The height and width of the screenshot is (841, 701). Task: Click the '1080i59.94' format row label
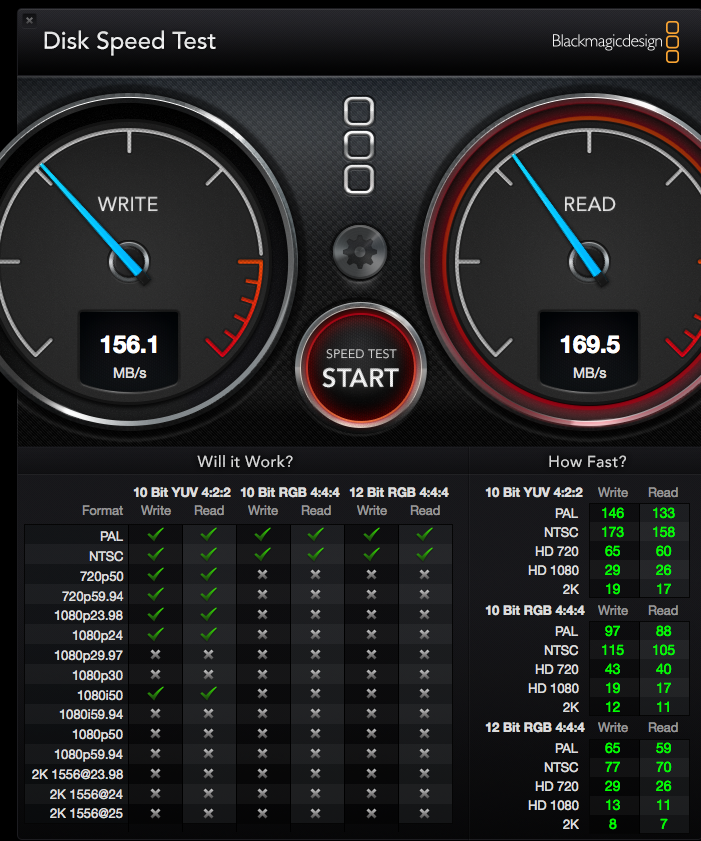(x=91, y=714)
